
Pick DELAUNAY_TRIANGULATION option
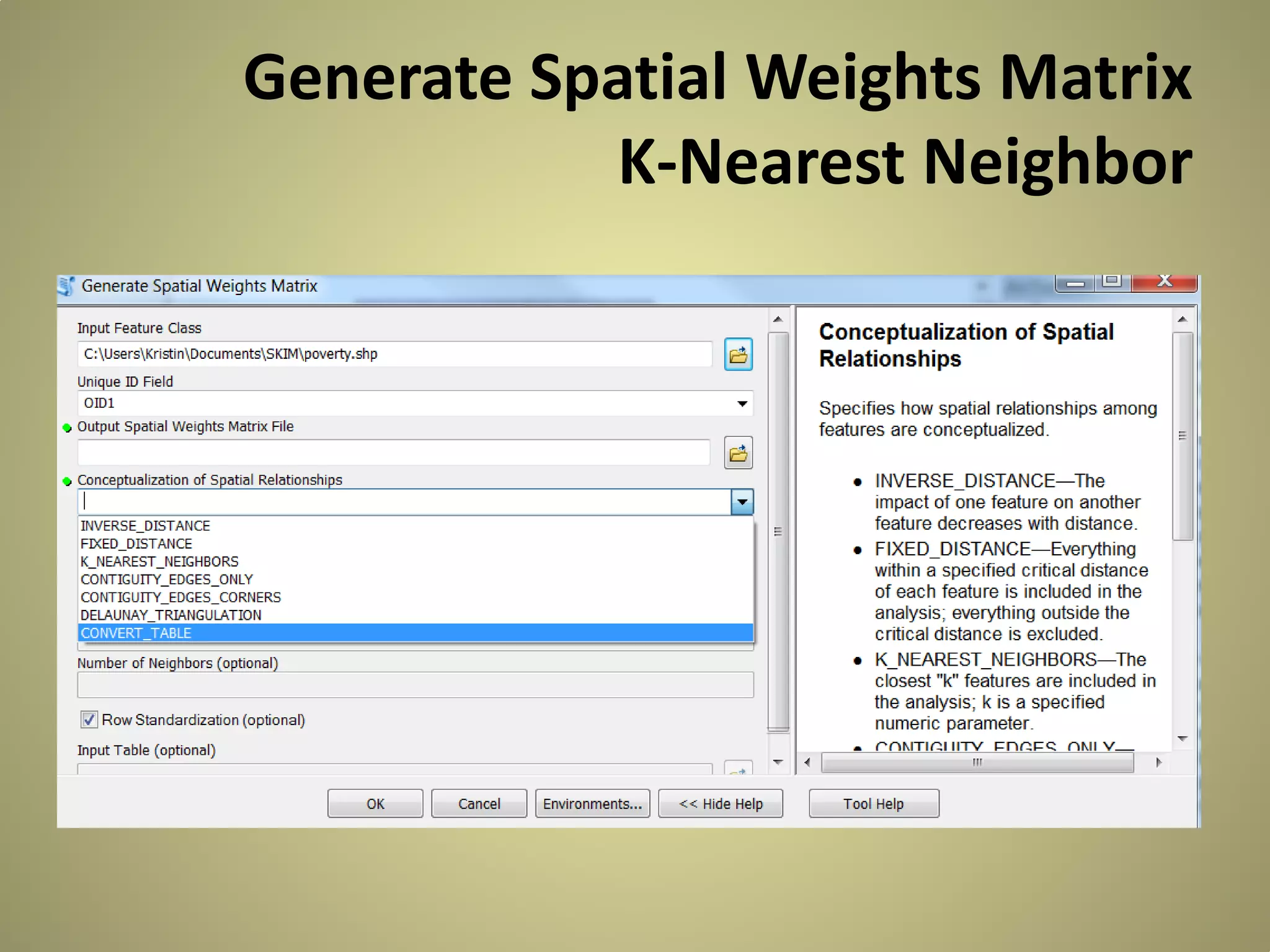[x=415, y=615]
